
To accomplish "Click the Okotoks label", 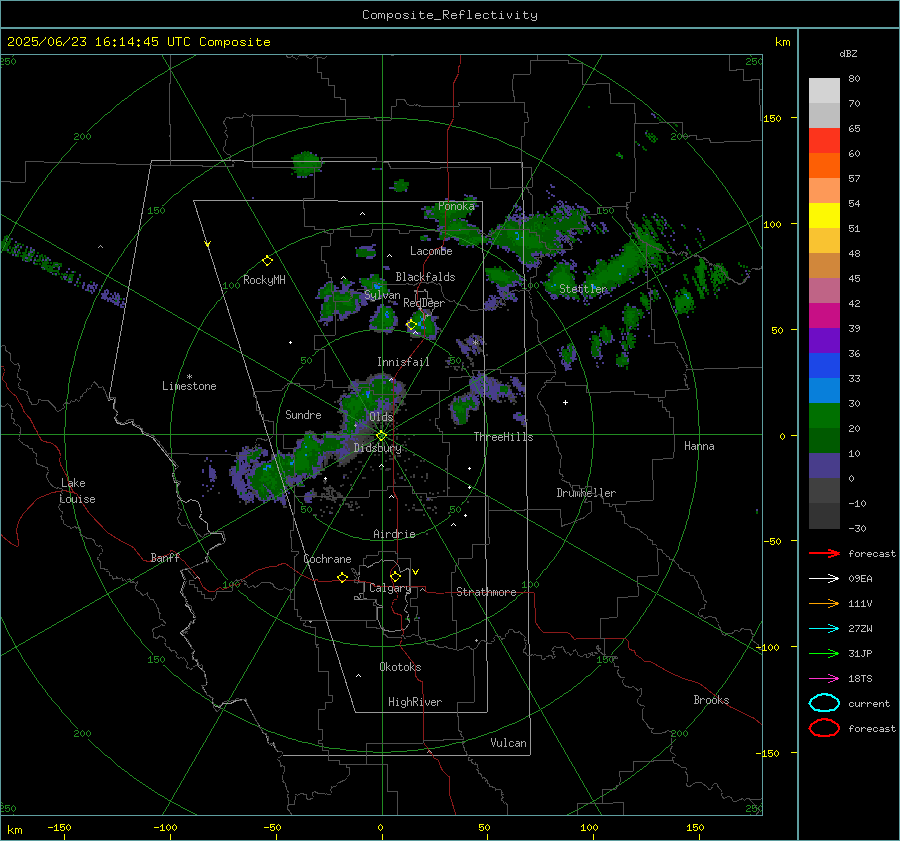I will pos(400,667).
